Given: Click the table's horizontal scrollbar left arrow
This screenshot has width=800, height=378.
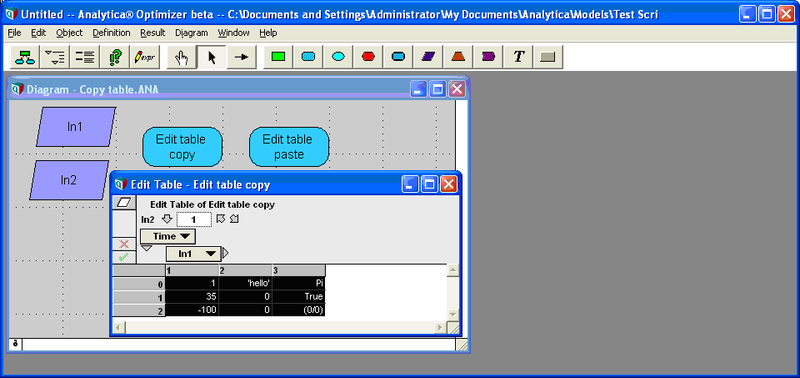Looking at the screenshot, I should [118, 327].
